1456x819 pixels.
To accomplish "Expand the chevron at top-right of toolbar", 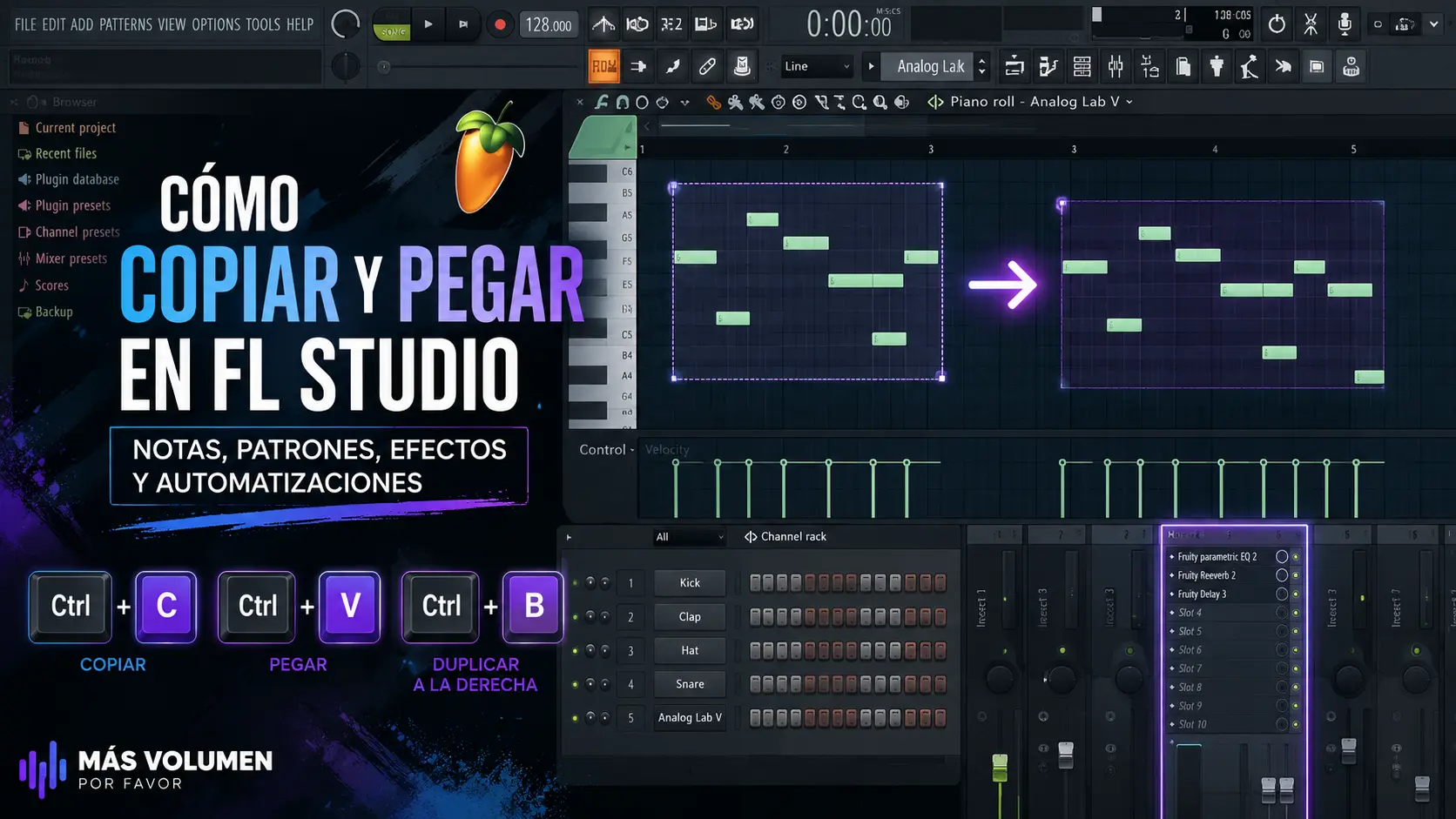I will [x=1433, y=24].
